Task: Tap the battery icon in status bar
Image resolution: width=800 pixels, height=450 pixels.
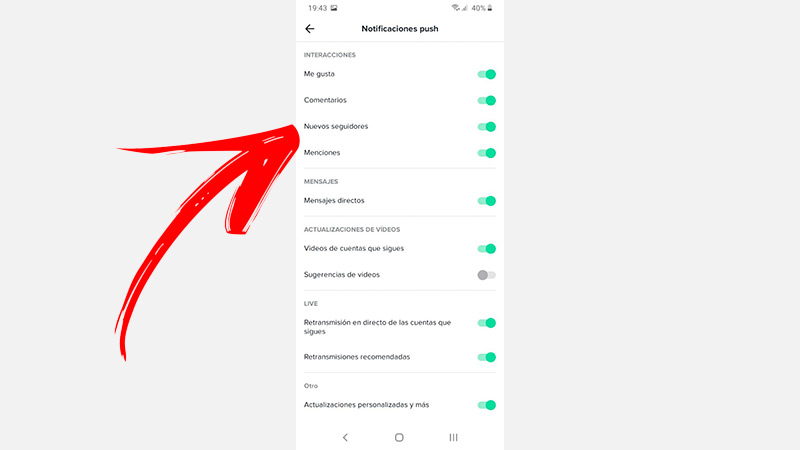Action: pos(490,8)
